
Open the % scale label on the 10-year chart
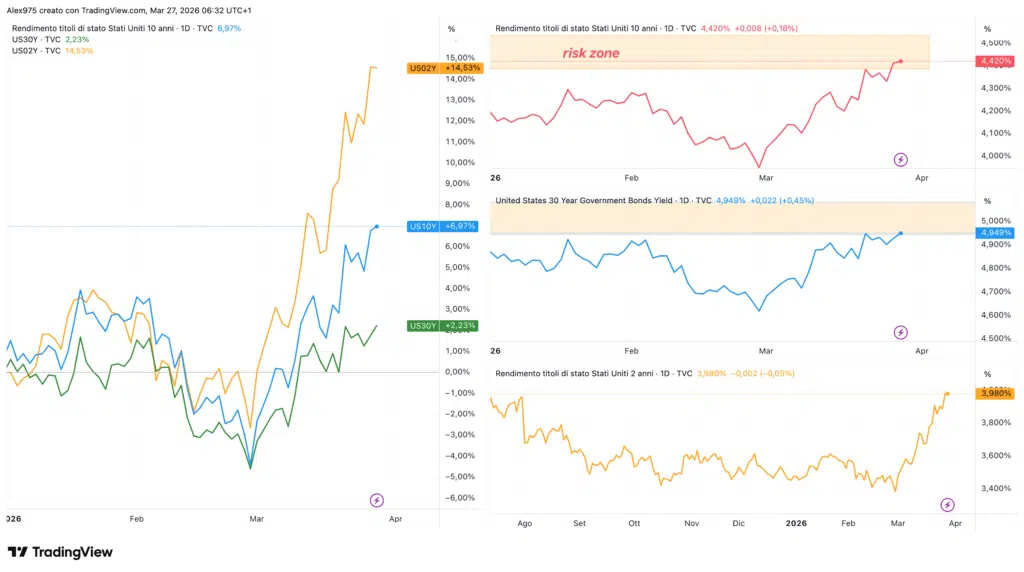[987, 29]
